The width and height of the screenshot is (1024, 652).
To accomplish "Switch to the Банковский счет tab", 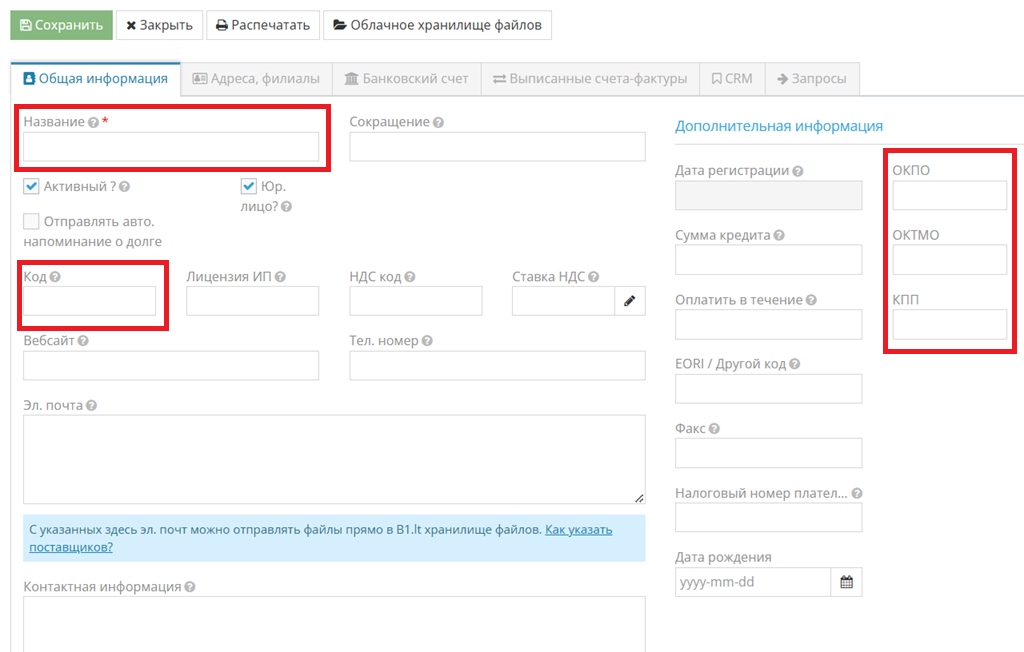I will click(406, 79).
